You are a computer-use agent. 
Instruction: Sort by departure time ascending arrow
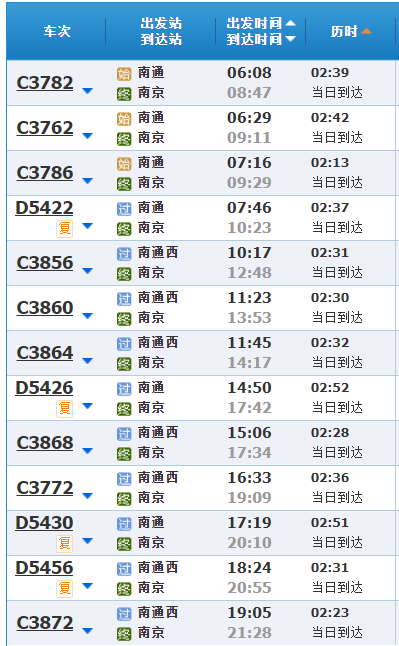click(x=290, y=23)
